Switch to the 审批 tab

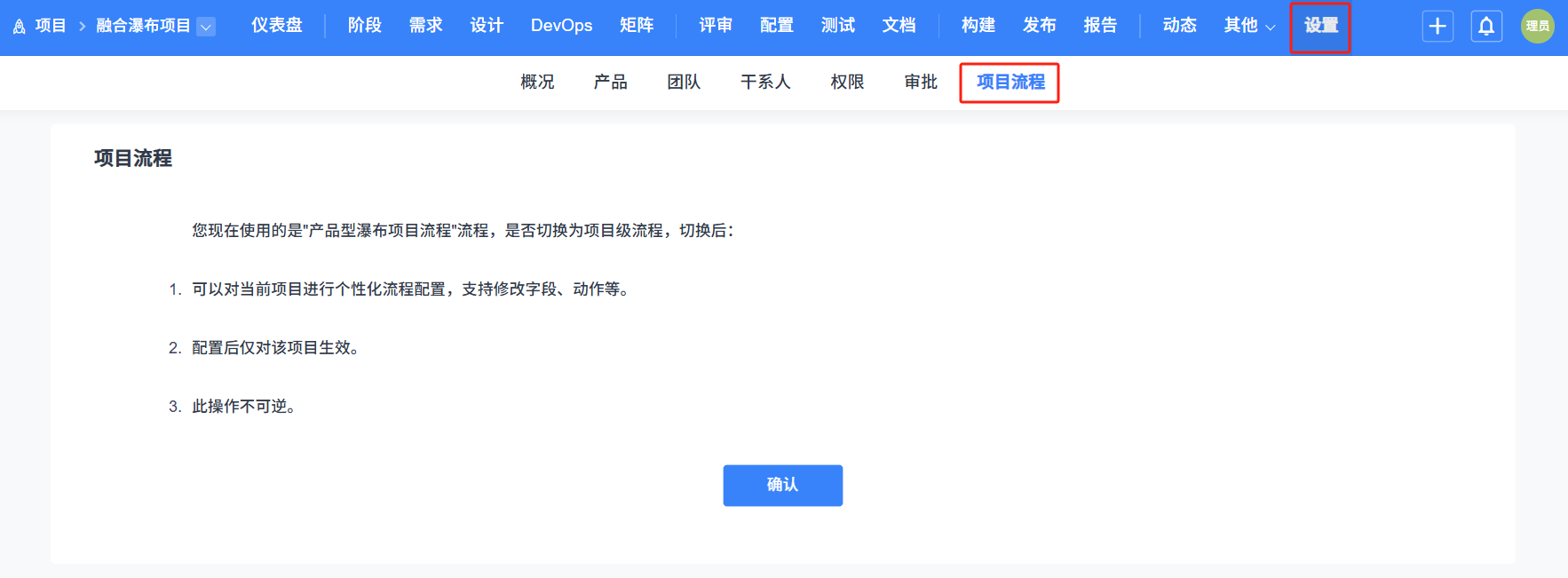coord(921,83)
